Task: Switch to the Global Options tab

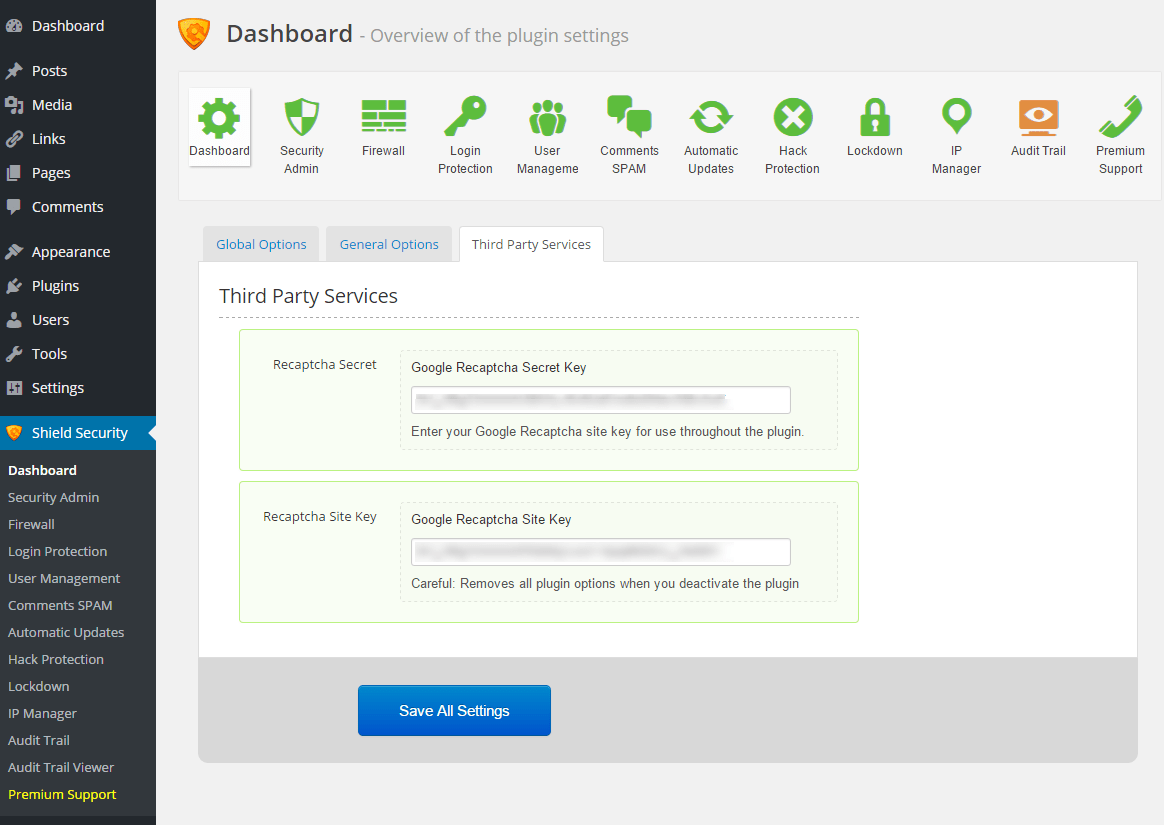Action: pyautogui.click(x=261, y=244)
